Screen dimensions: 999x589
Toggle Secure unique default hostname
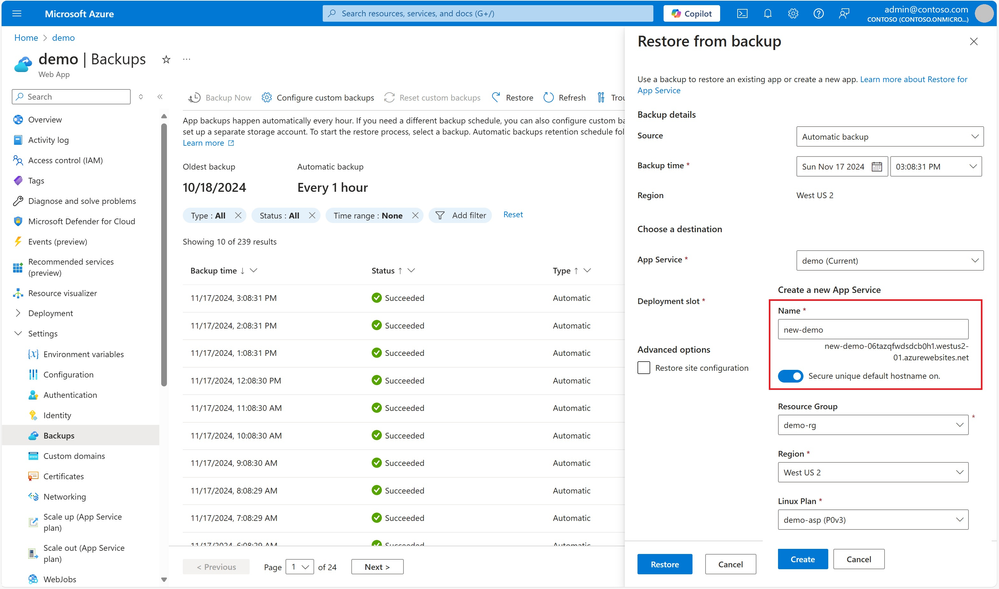click(790, 376)
